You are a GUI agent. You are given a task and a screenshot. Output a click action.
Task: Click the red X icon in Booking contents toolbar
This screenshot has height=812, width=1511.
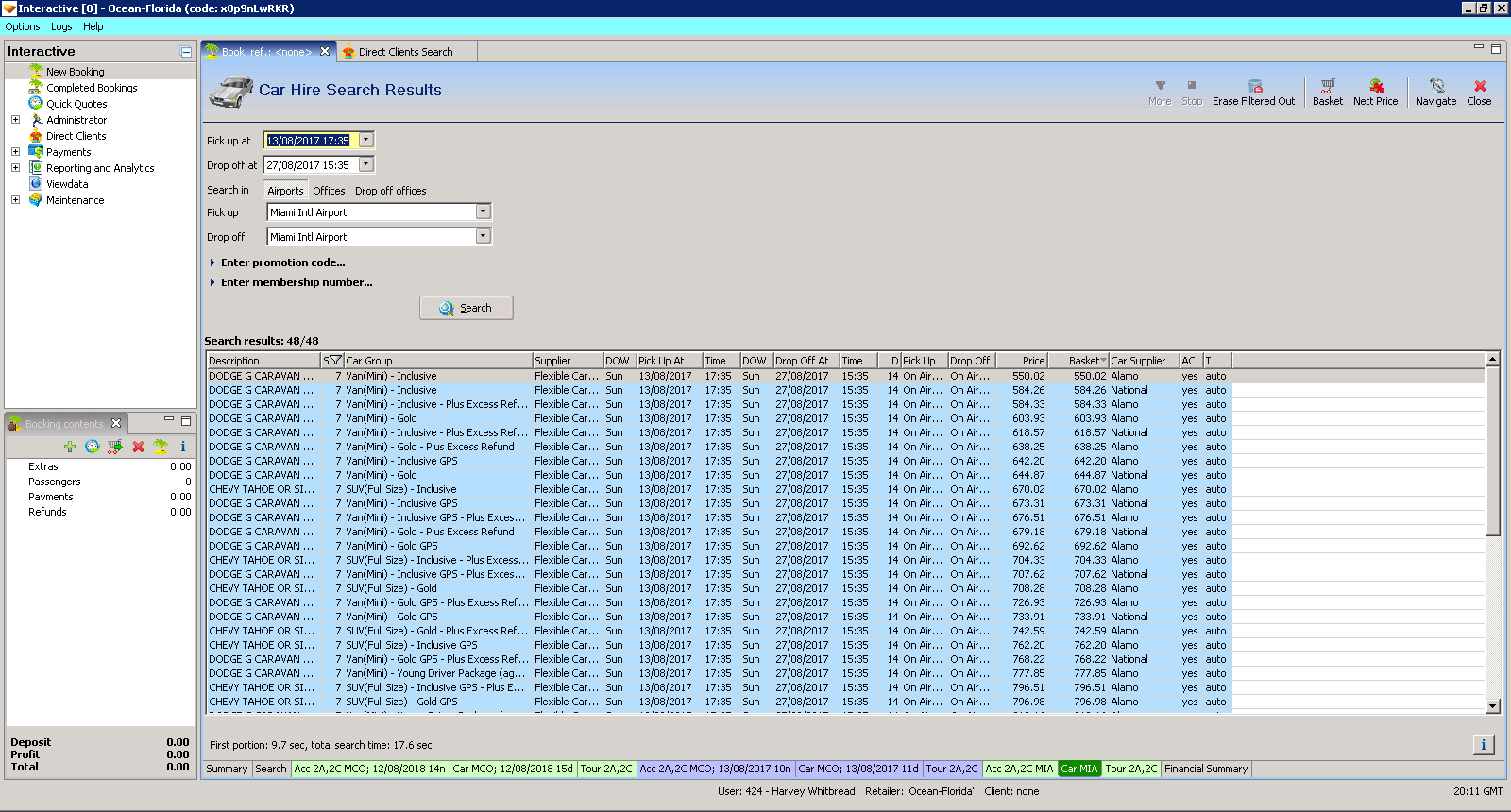(138, 447)
